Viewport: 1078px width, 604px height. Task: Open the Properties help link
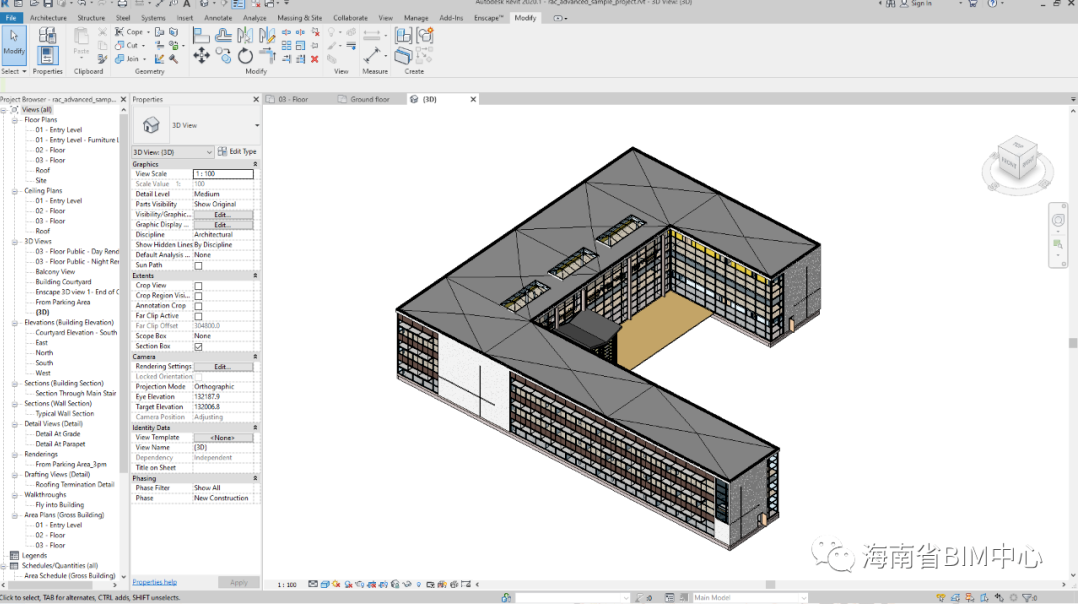(x=154, y=582)
